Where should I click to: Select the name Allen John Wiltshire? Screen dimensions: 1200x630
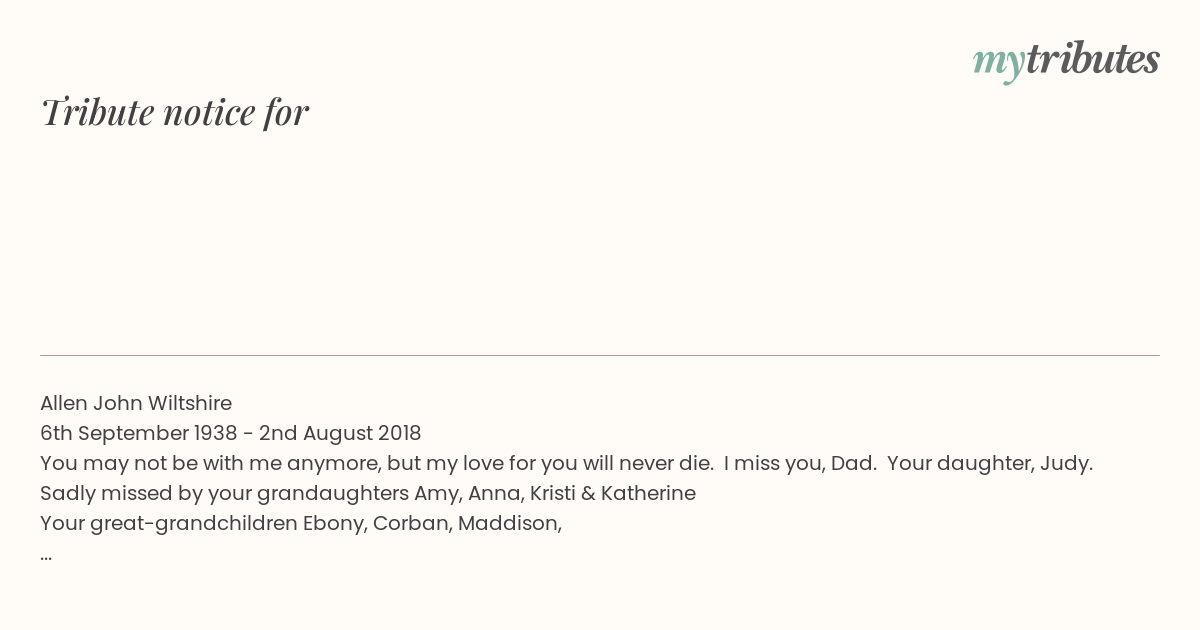[x=136, y=403]
